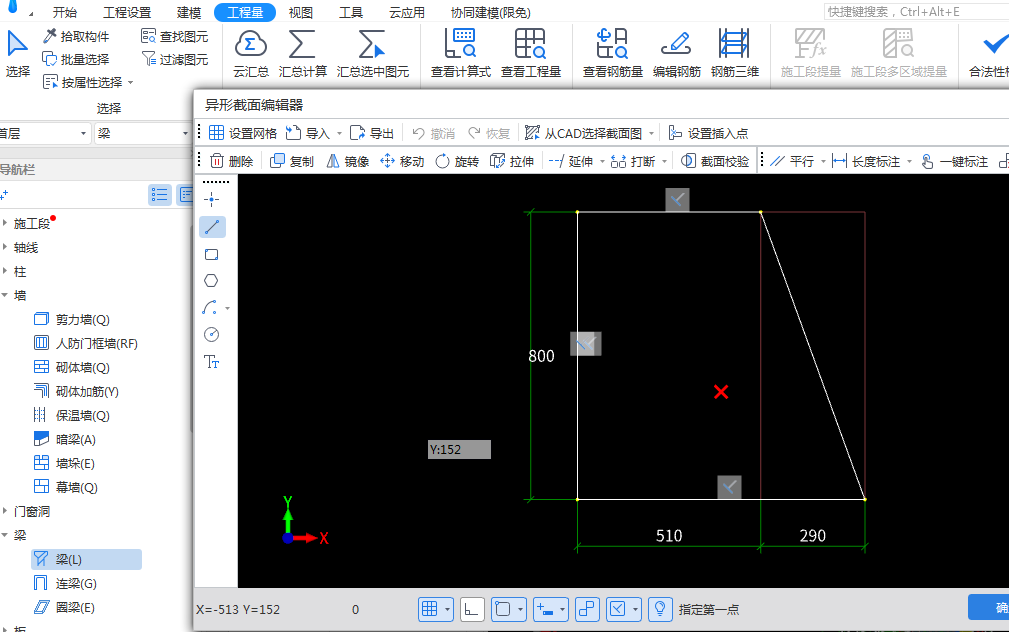Open 按属性选择 dropdown arrow

tap(131, 82)
